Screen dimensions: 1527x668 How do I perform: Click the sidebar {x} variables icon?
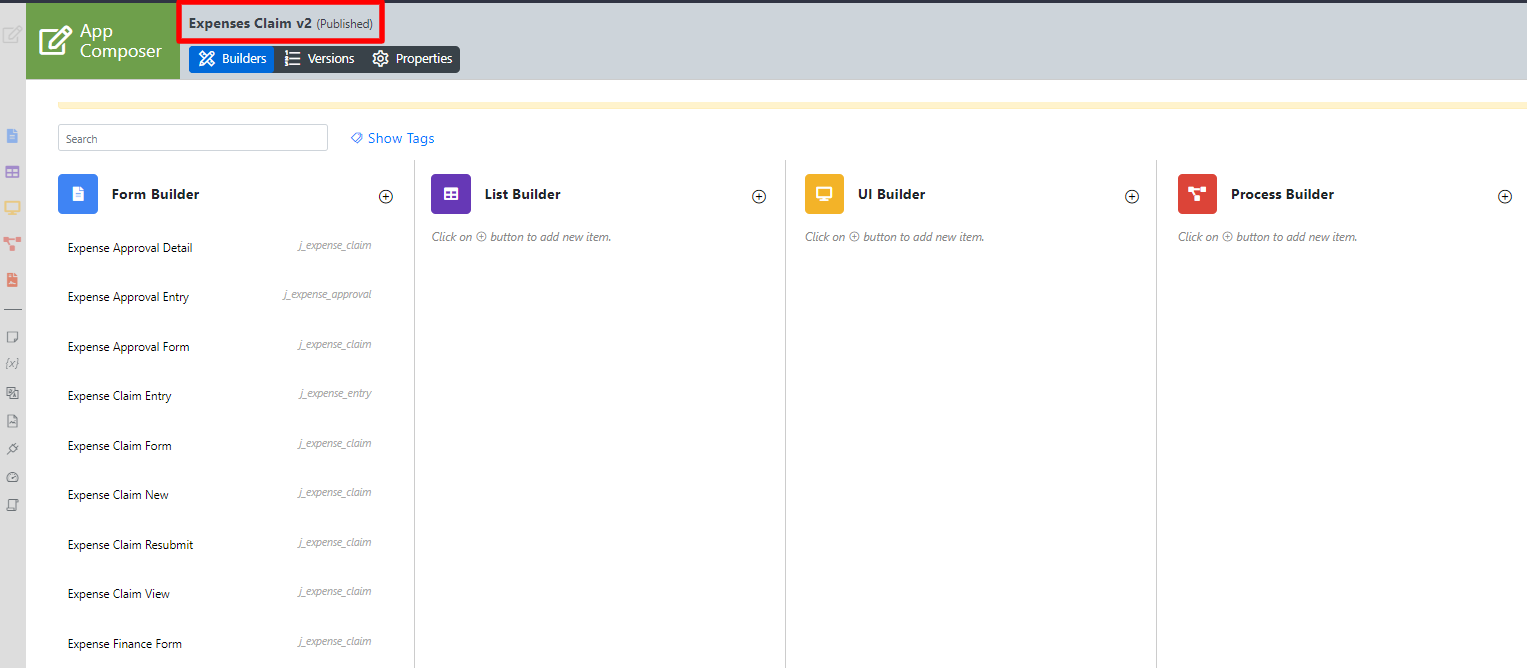point(13,363)
